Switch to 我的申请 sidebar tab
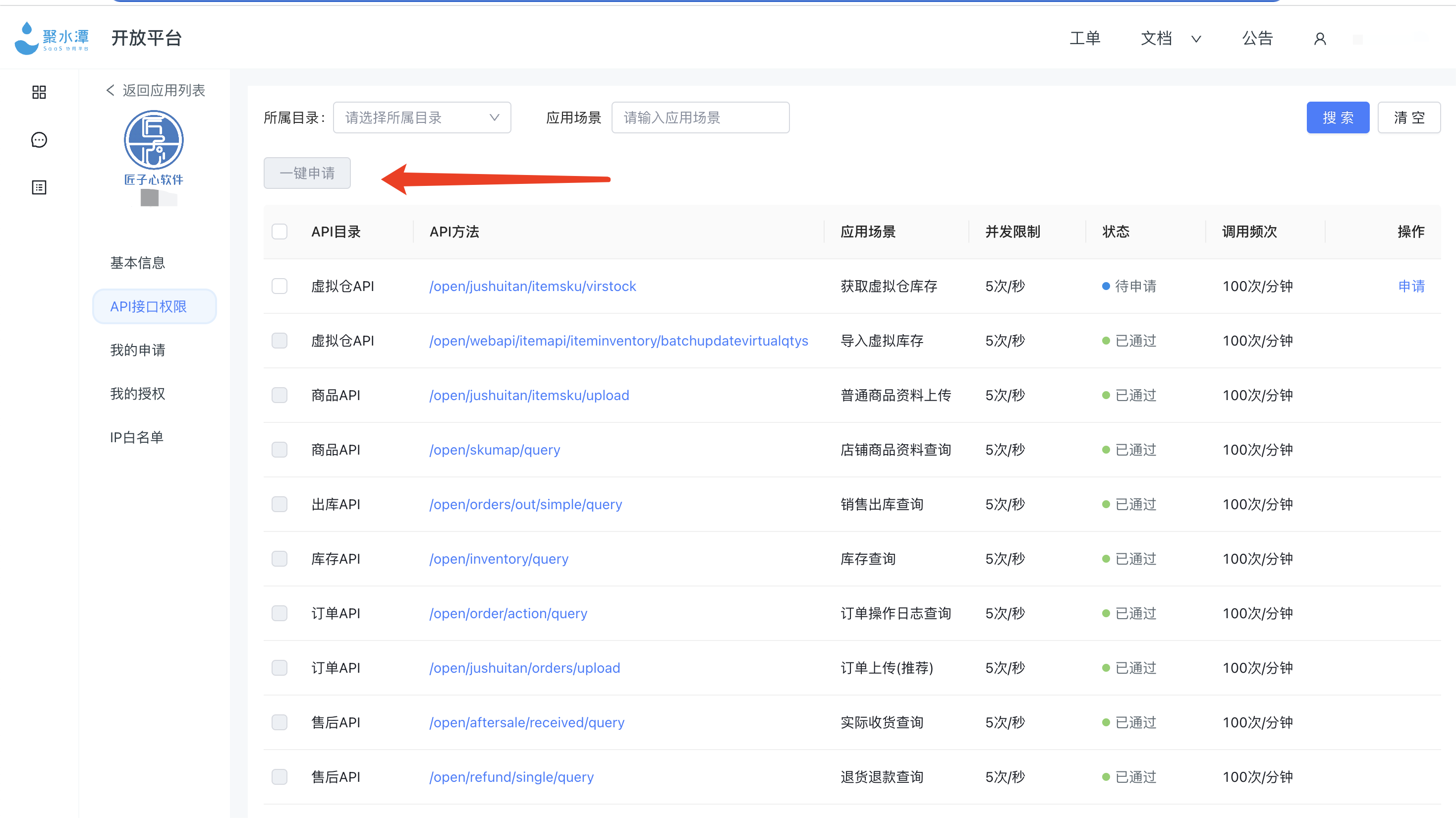Viewport: 1456px width, 818px height. coord(137,350)
